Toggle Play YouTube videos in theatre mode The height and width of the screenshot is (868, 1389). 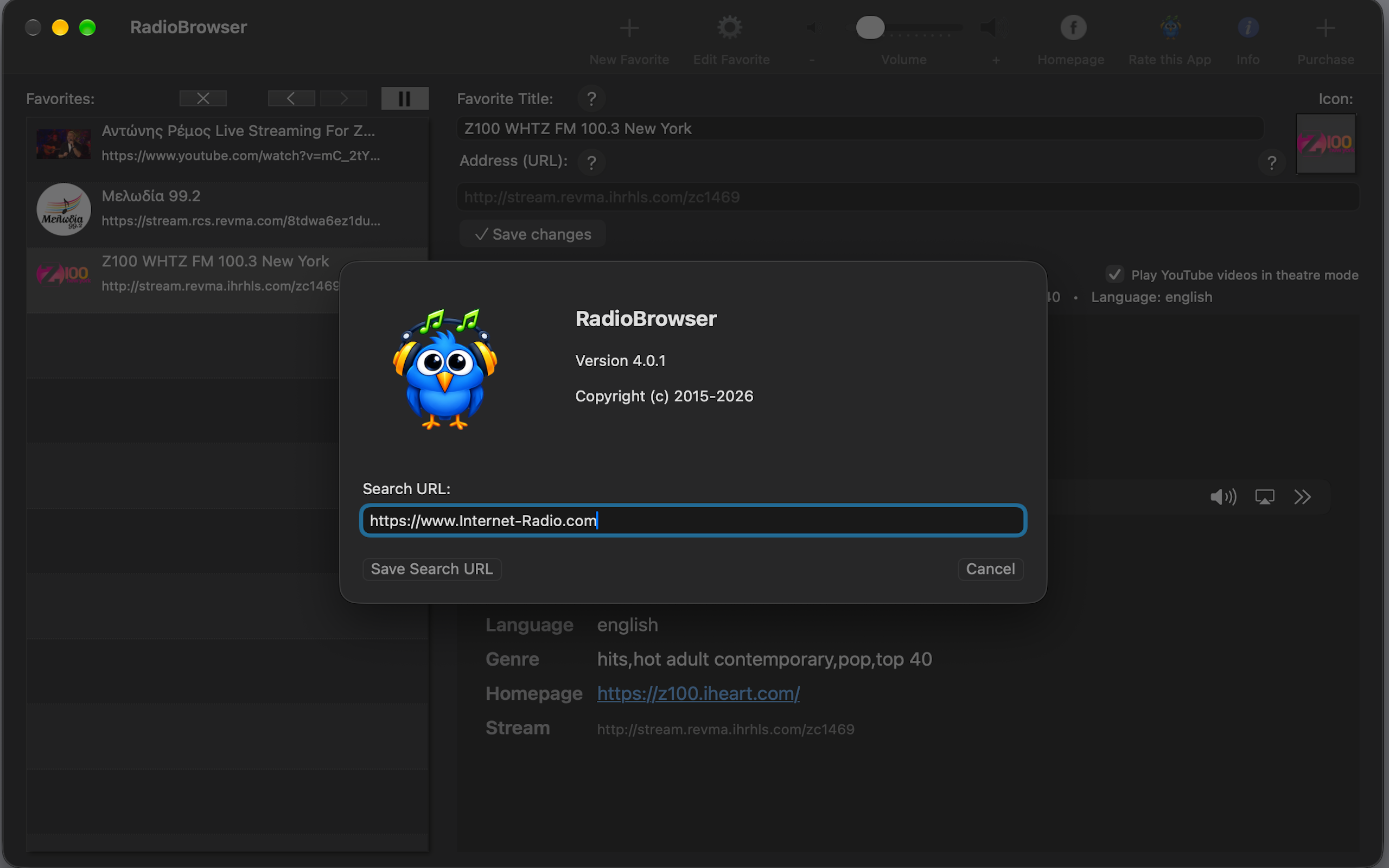[1114, 275]
